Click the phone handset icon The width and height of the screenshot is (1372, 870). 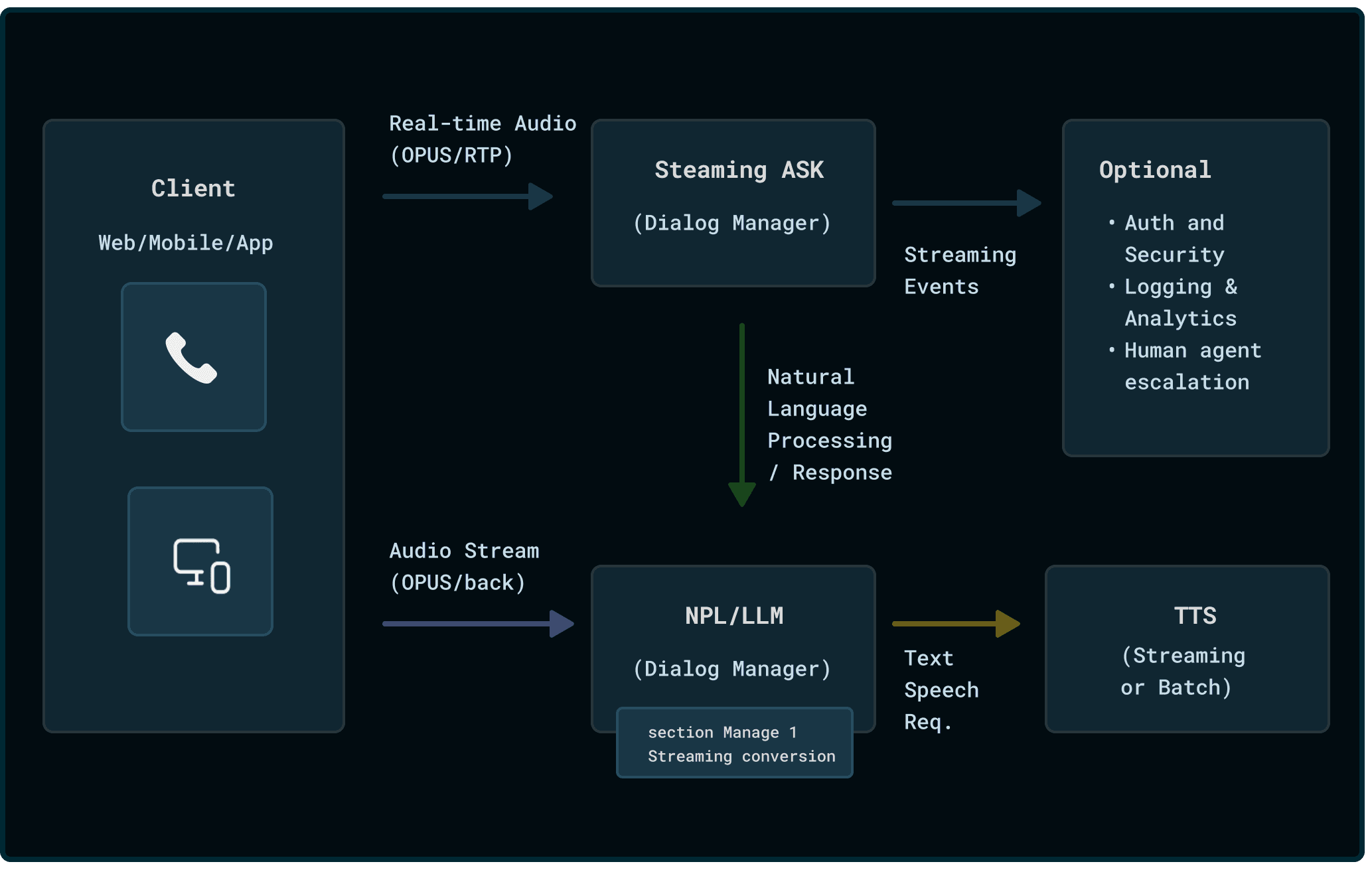191,358
